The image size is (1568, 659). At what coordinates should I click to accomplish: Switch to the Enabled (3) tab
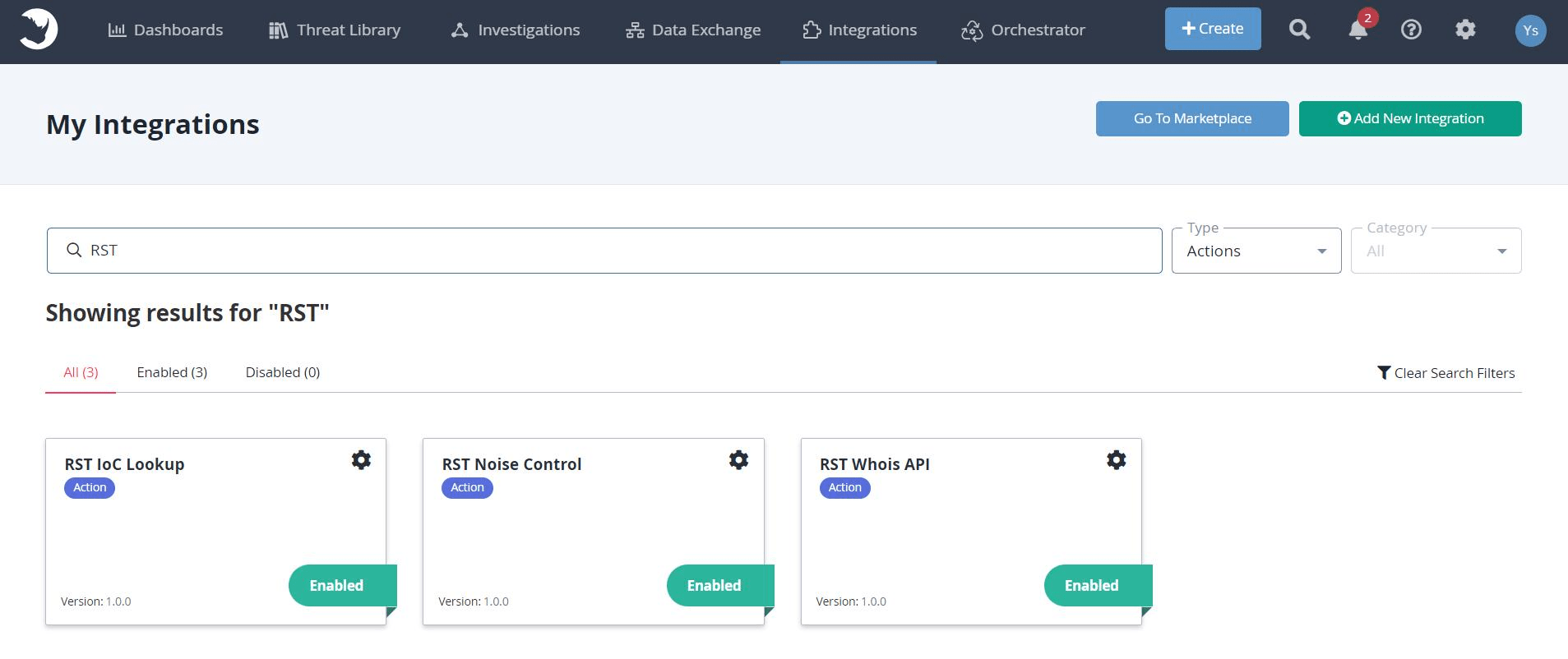[172, 372]
